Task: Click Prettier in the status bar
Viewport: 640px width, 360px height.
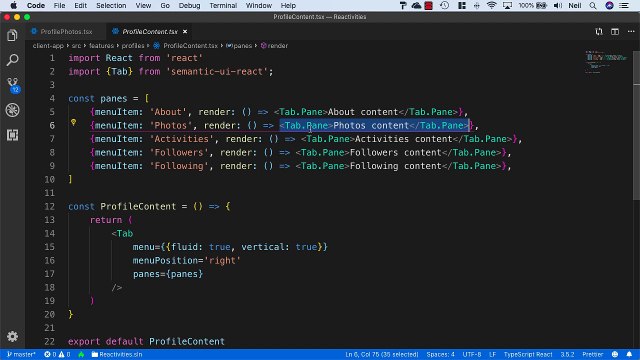Action: tap(593, 354)
